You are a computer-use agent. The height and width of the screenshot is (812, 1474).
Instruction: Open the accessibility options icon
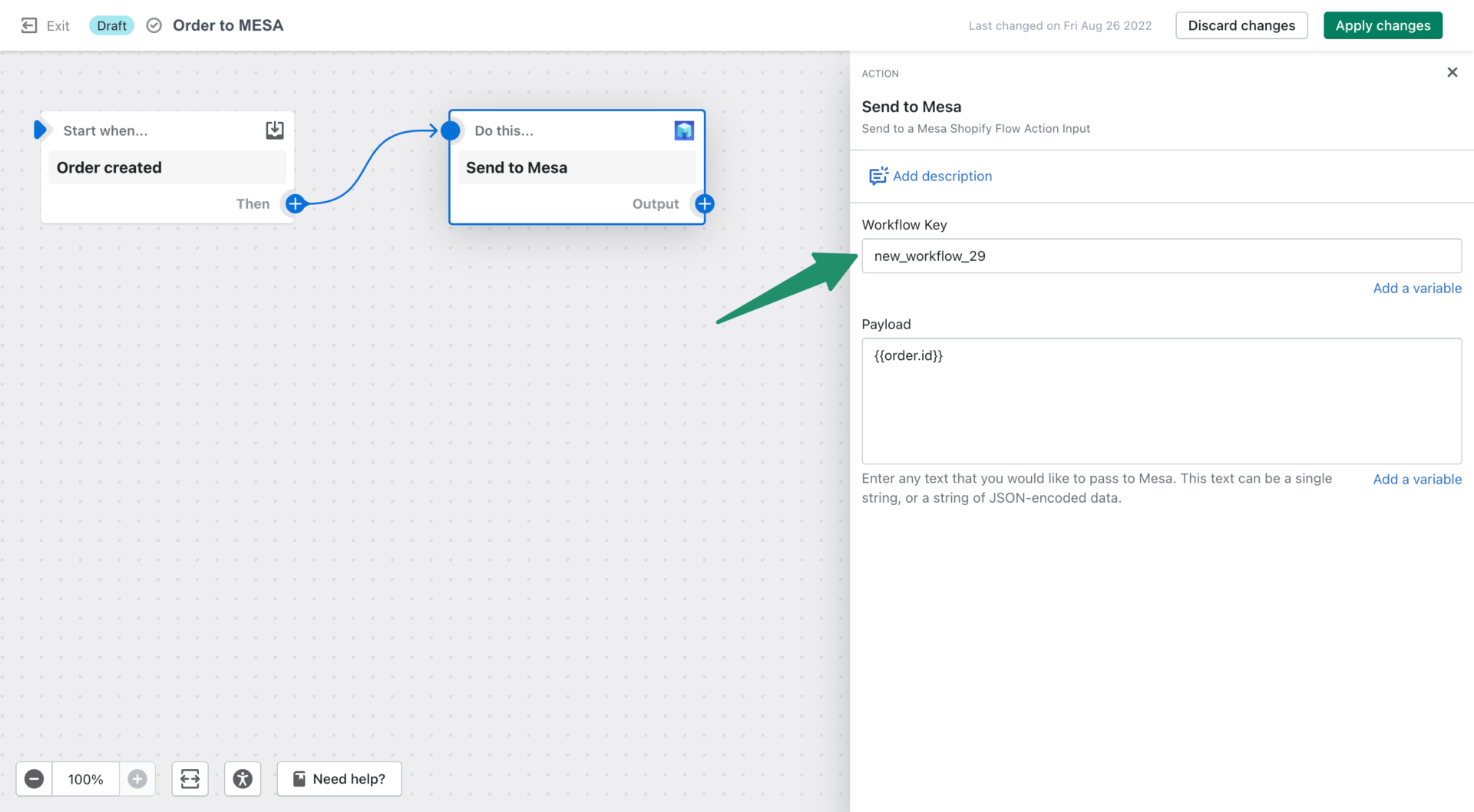tap(243, 778)
